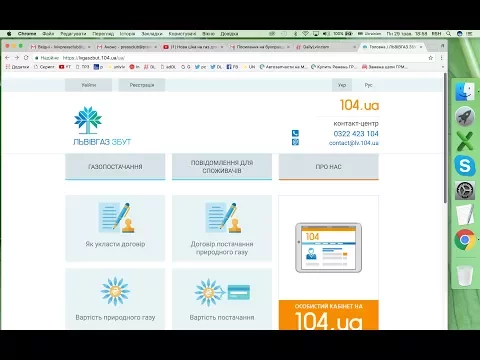Click the browser back arrow
480x360 pixels.
tap(7, 58)
